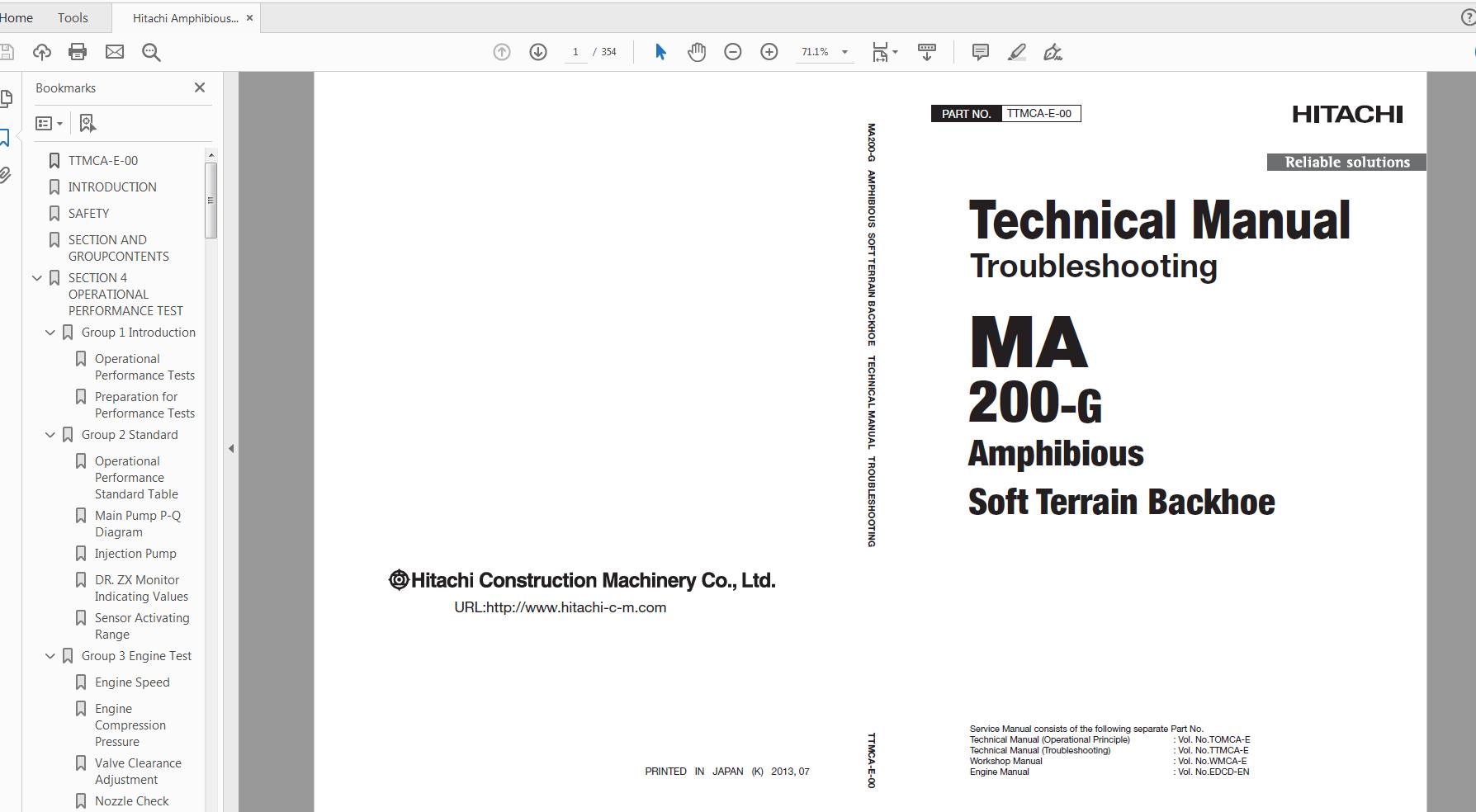Collapse Group 1 Introduction bookmark
Image resolution: width=1476 pixels, height=812 pixels.
[x=50, y=333]
